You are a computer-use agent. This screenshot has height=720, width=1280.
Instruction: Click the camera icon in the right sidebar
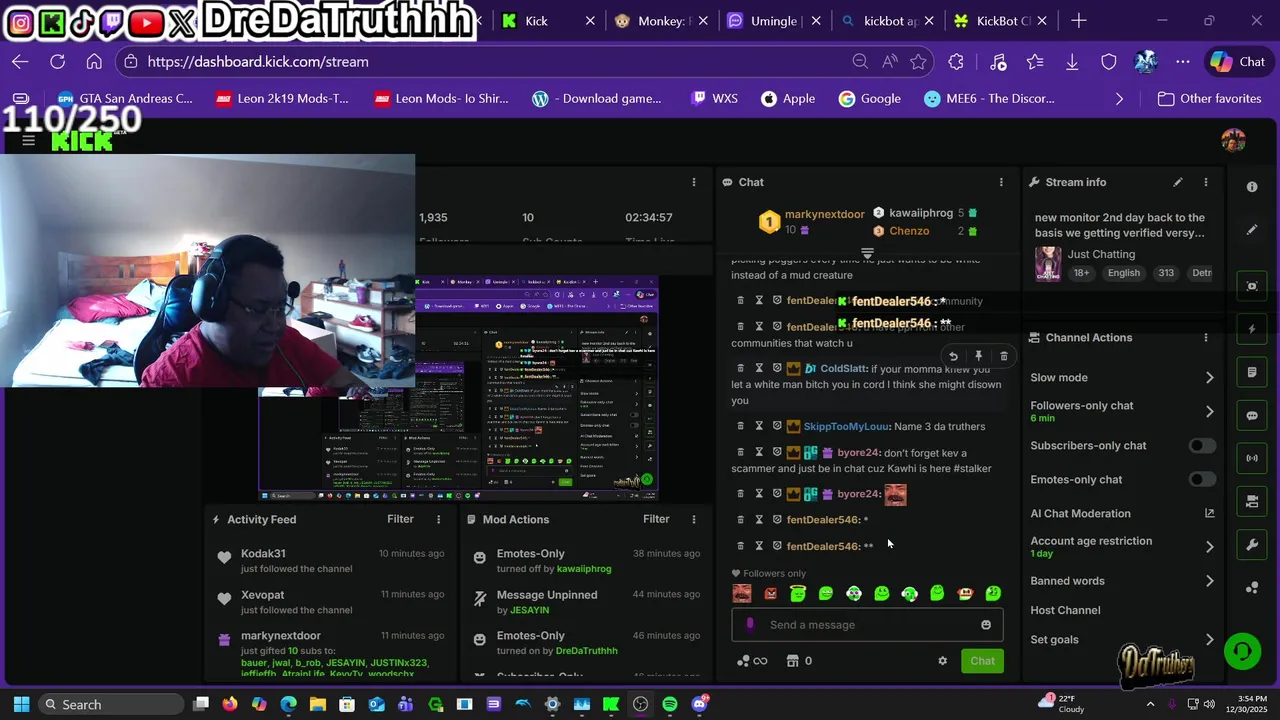pos(1252,501)
